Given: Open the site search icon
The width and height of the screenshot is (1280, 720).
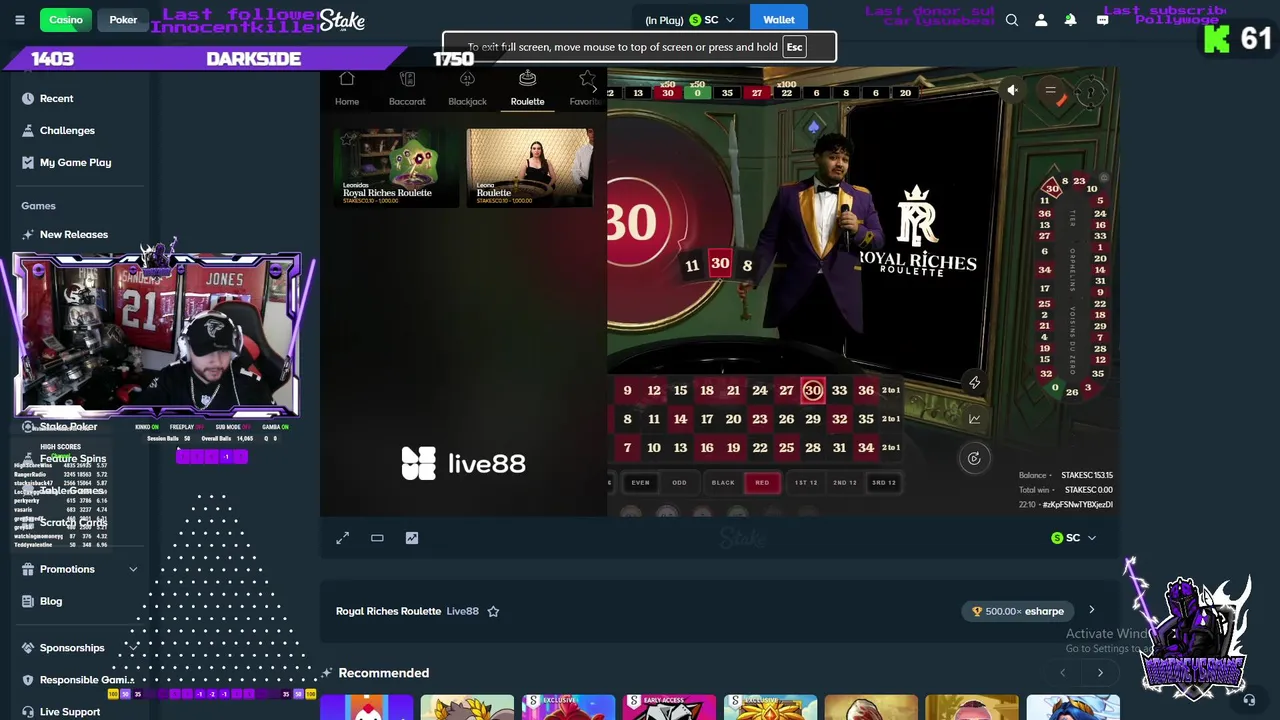Looking at the screenshot, I should coord(1012,20).
